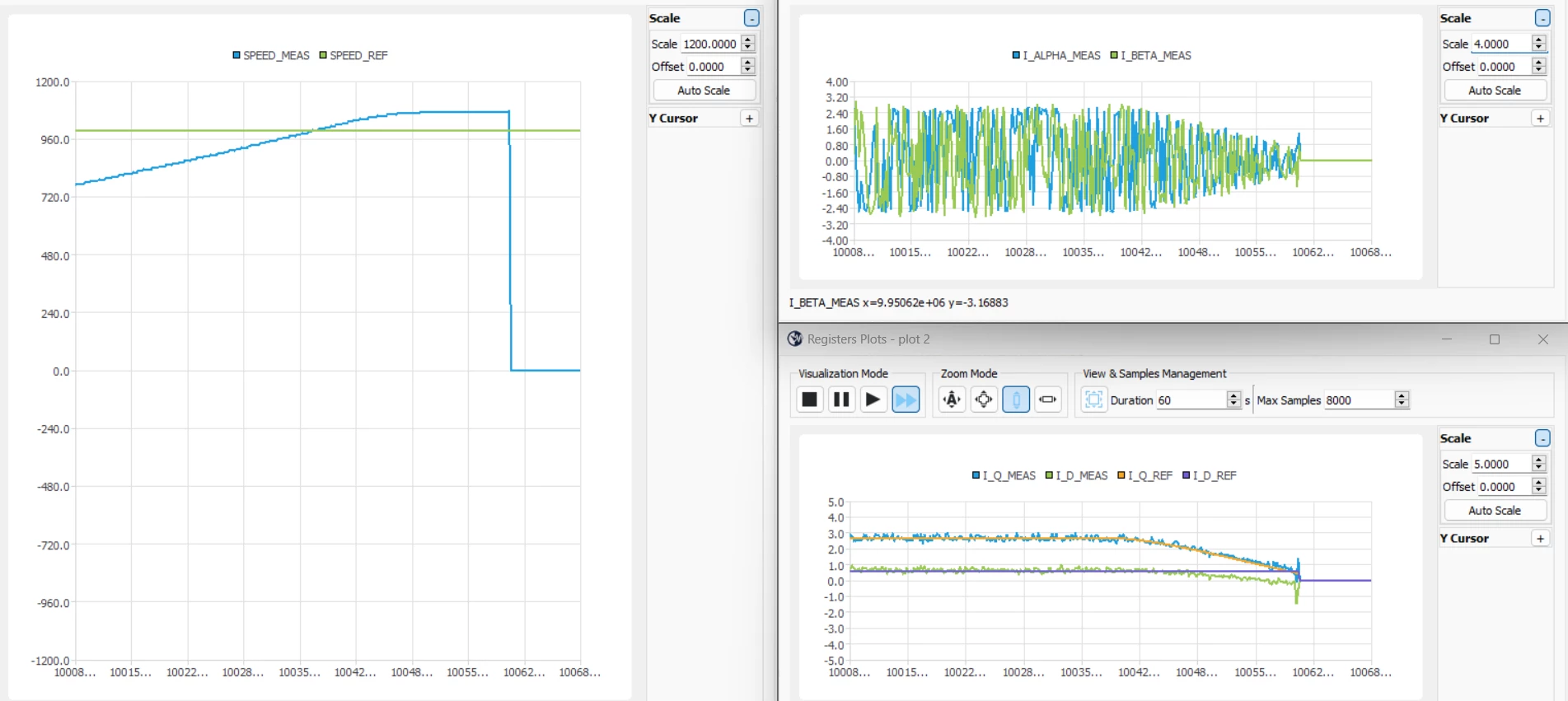The height and width of the screenshot is (701, 1568).
Task: Click the Scale field showing 5.0000
Action: (x=1501, y=464)
